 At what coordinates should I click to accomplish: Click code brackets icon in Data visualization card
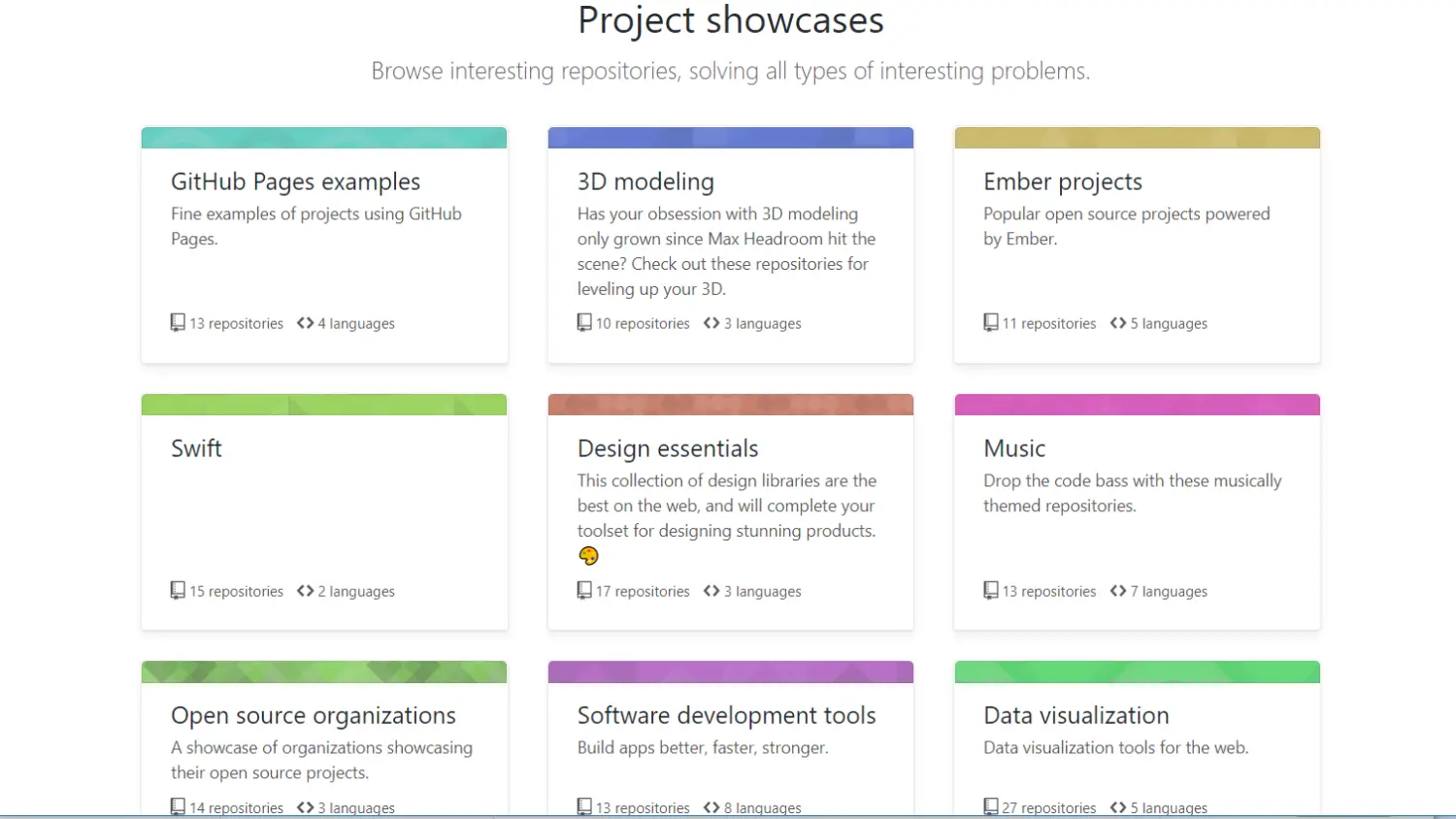[x=1118, y=807]
